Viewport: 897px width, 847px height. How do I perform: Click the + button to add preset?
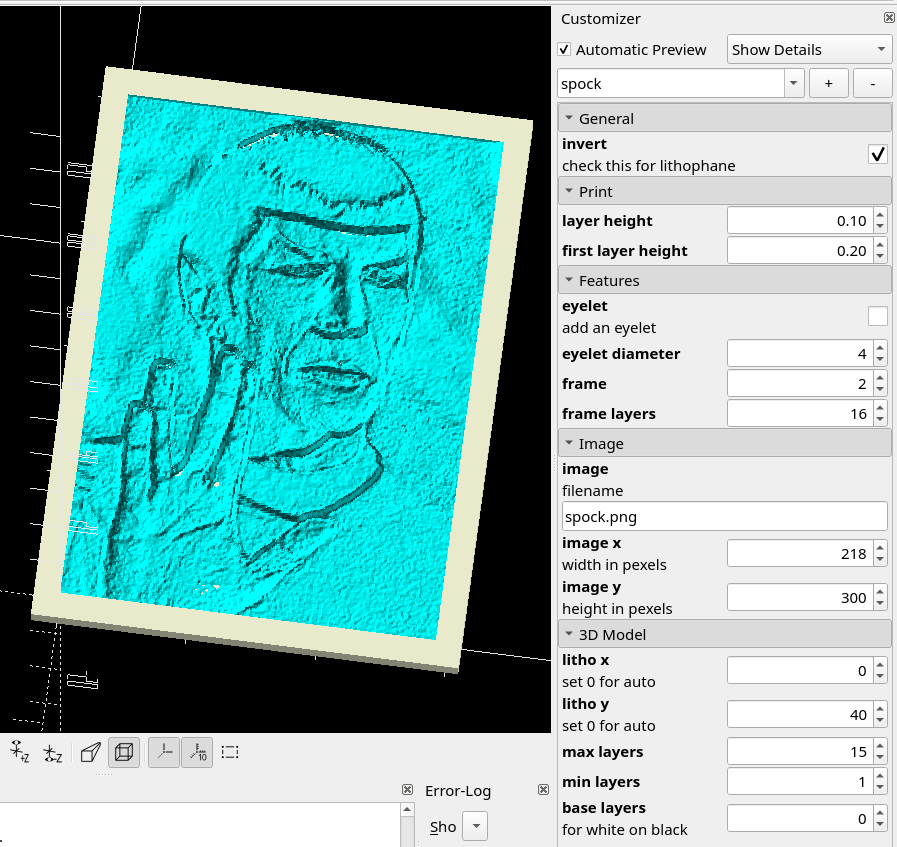tap(828, 84)
